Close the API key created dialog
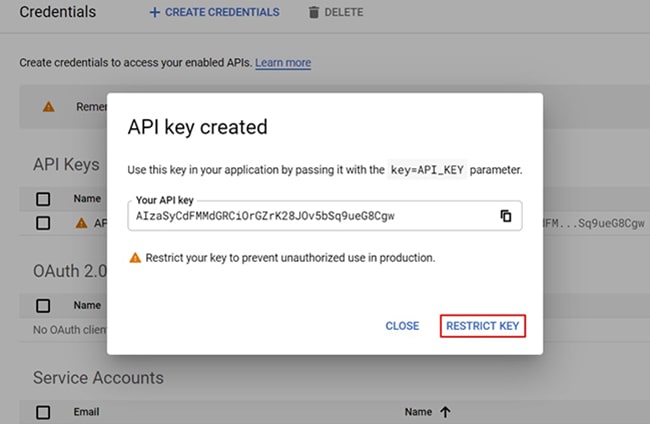650x424 pixels. 402,326
